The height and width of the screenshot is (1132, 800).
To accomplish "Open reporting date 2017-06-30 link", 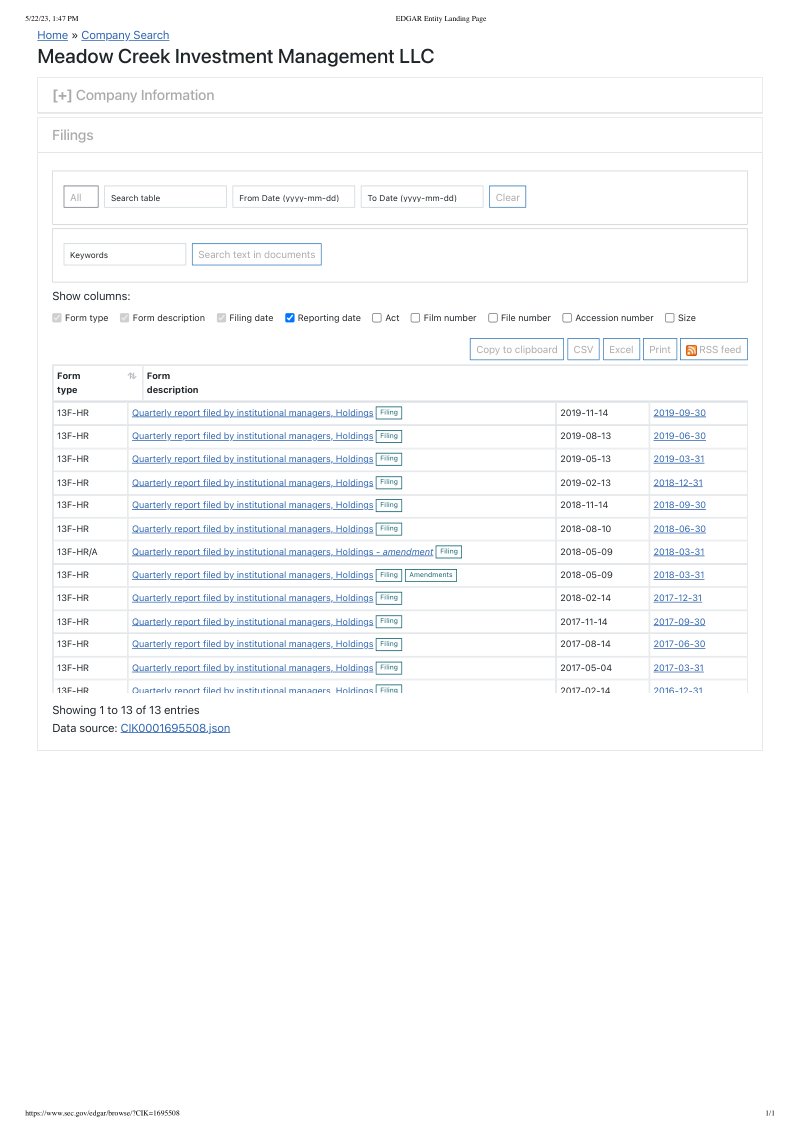I will (x=679, y=644).
